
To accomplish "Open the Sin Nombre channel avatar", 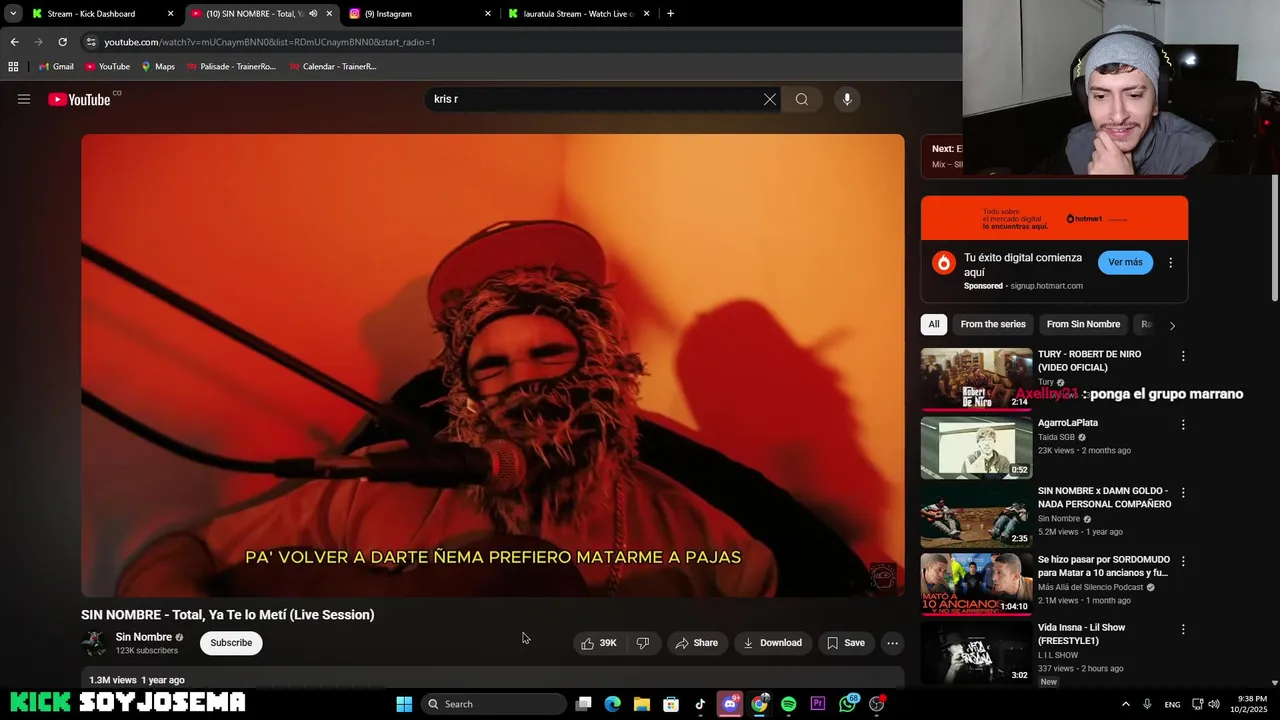I will click(94, 643).
